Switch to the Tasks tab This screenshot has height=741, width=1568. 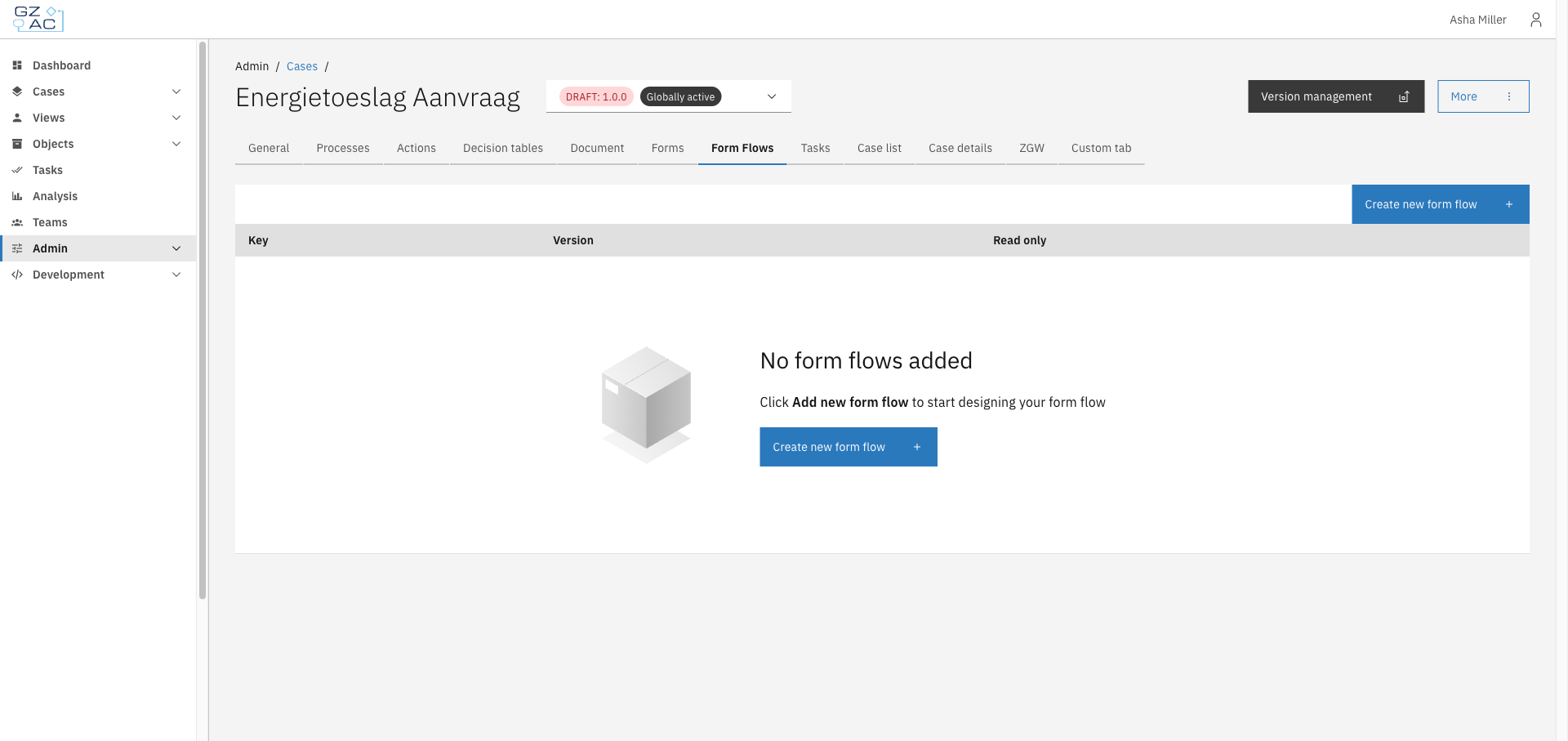click(815, 148)
